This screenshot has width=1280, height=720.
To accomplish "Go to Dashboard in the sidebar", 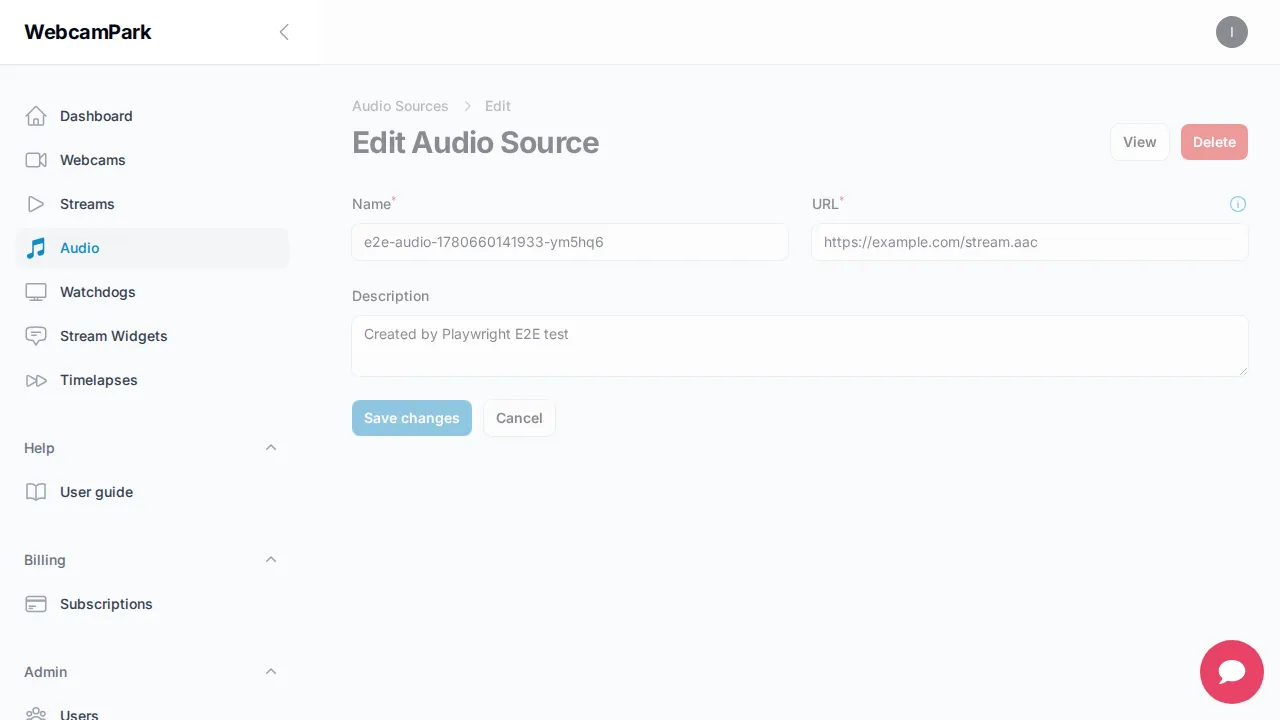I will [x=152, y=116].
